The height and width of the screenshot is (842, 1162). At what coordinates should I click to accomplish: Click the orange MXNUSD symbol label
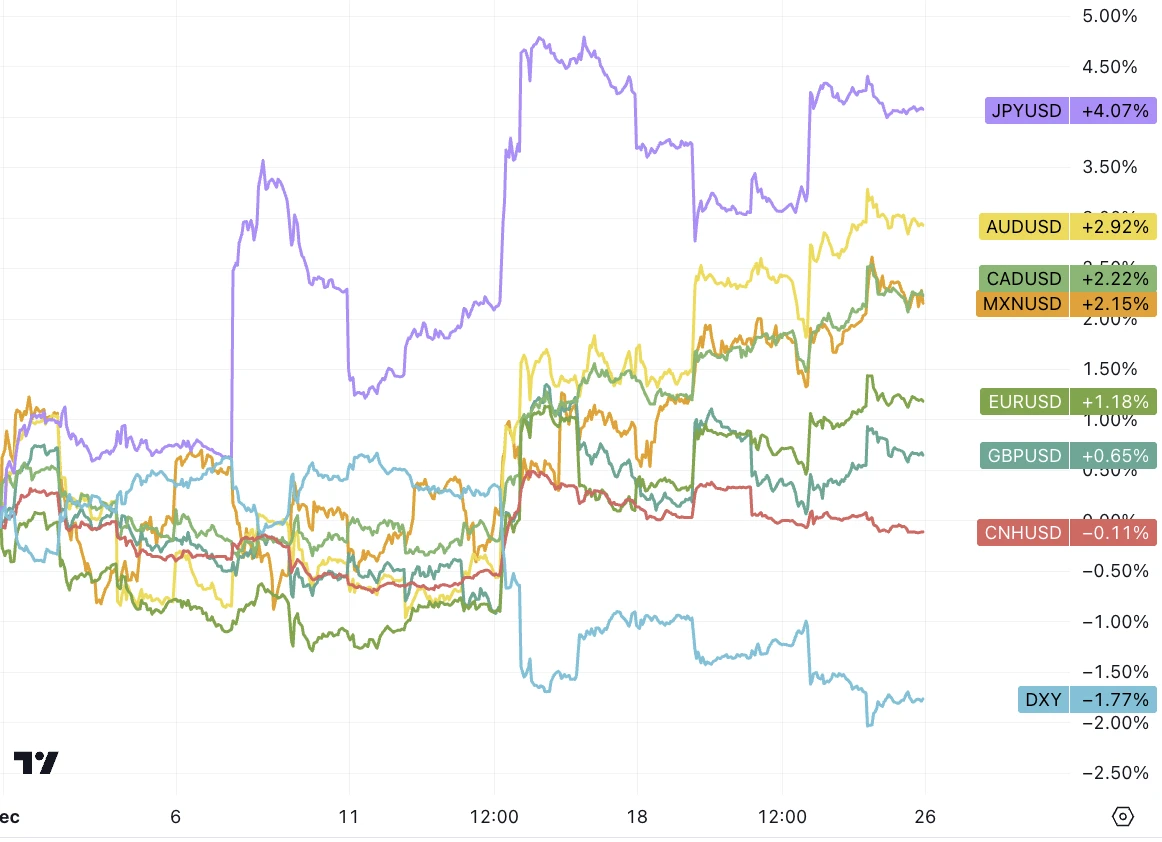click(x=1022, y=303)
